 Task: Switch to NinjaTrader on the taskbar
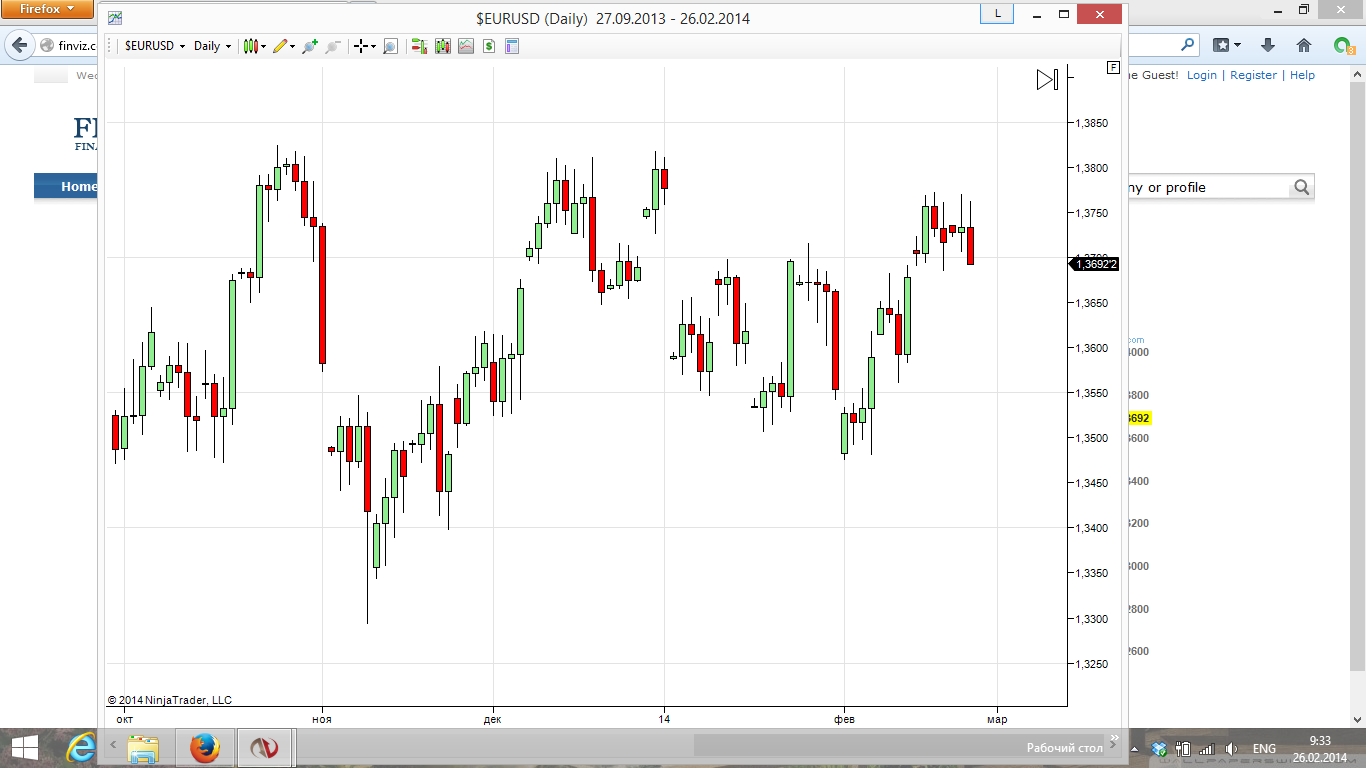264,747
